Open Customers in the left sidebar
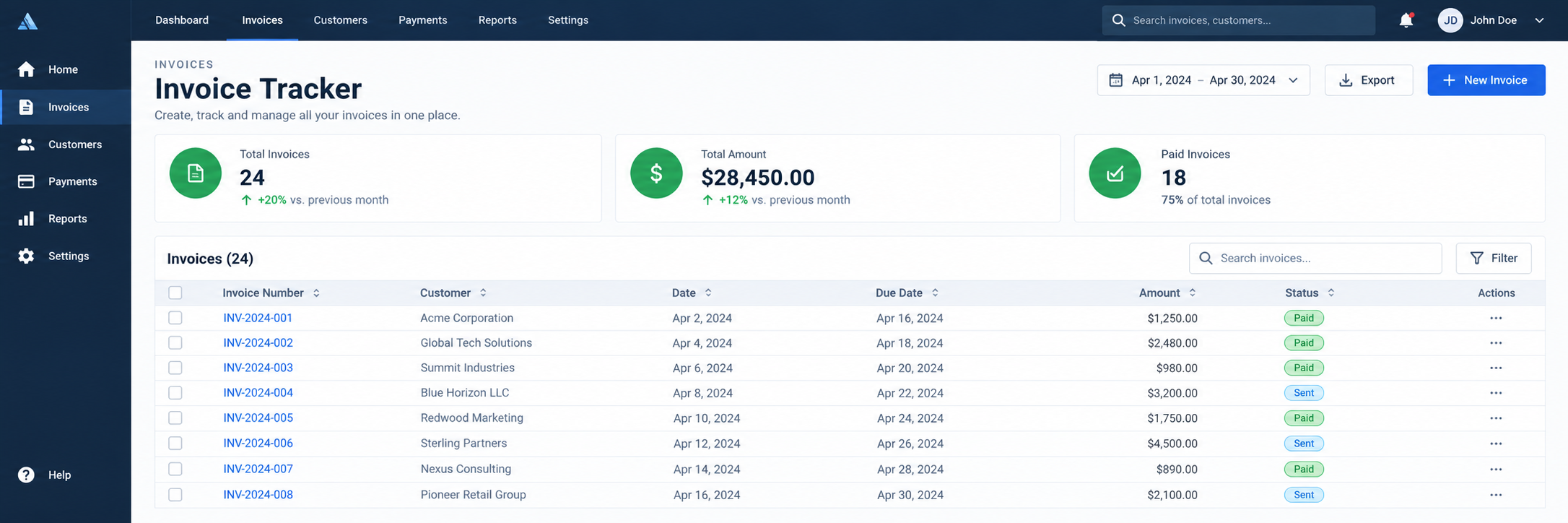 coord(65,144)
